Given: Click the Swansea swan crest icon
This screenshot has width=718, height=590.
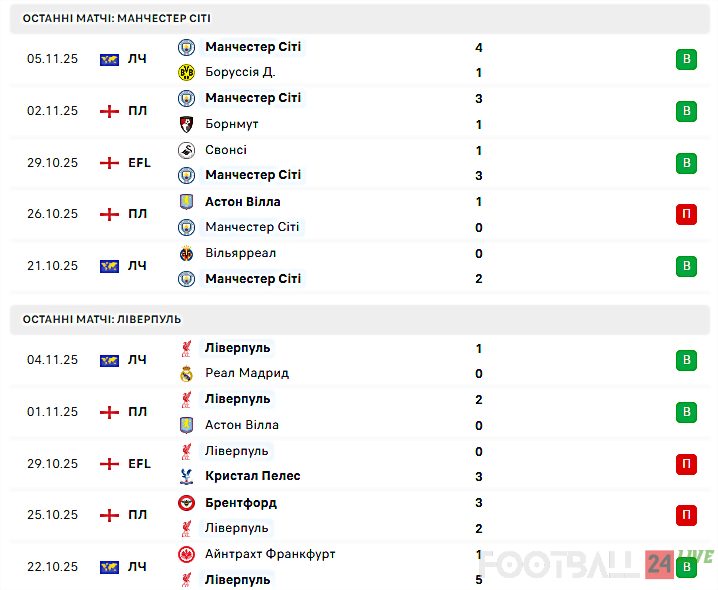Looking at the screenshot, I should [x=186, y=150].
